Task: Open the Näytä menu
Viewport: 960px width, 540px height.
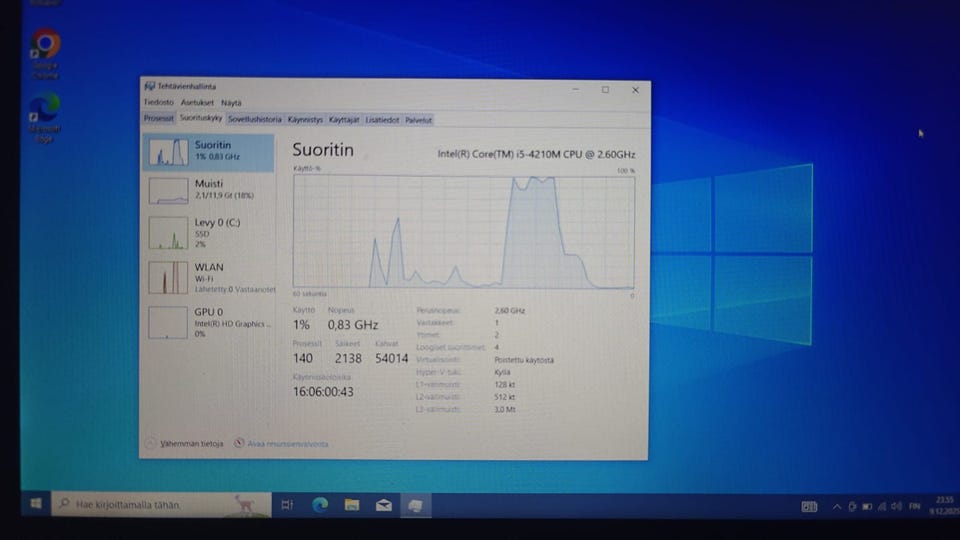Action: 231,103
